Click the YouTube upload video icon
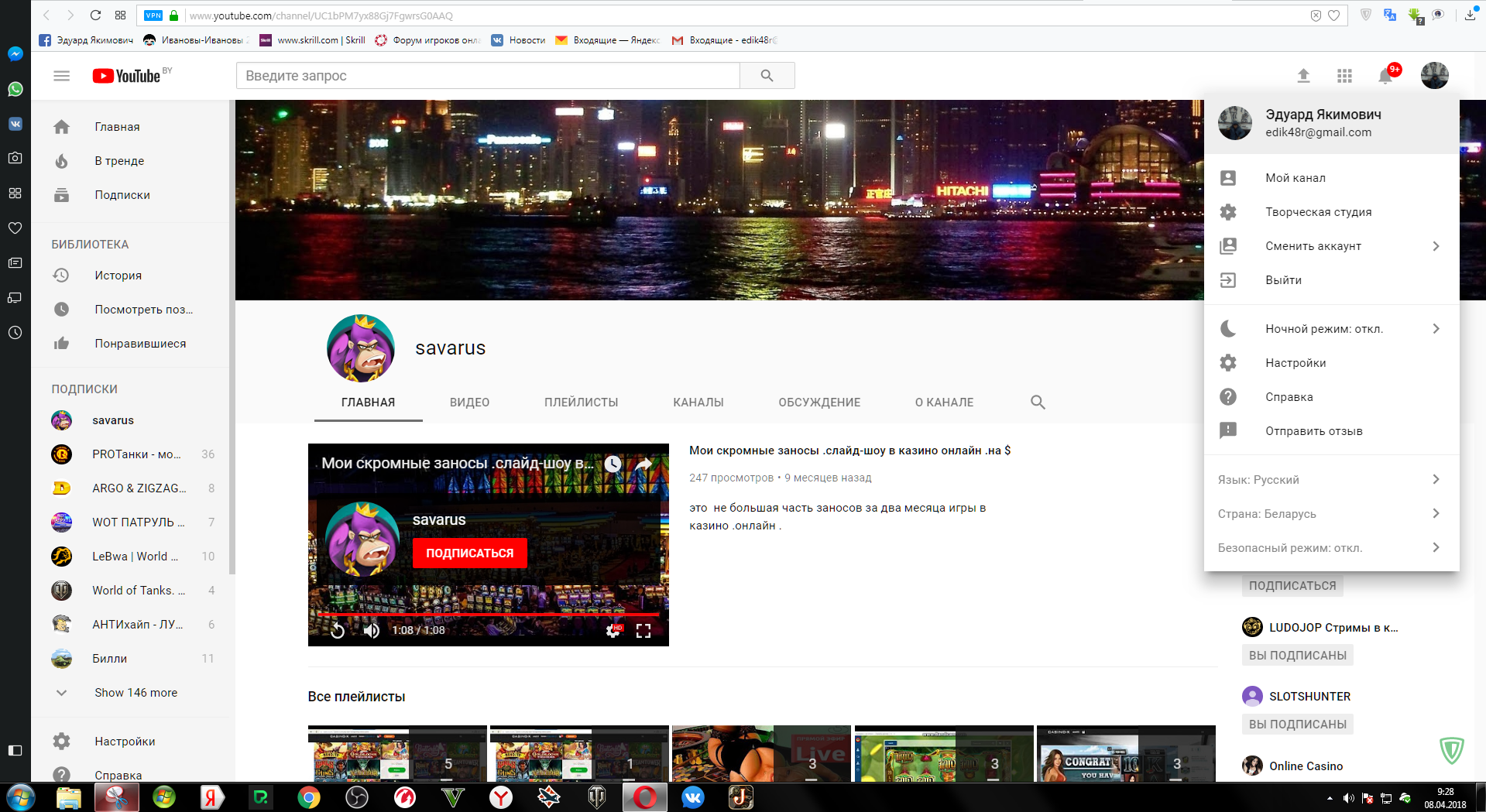The image size is (1486, 812). [1303, 75]
